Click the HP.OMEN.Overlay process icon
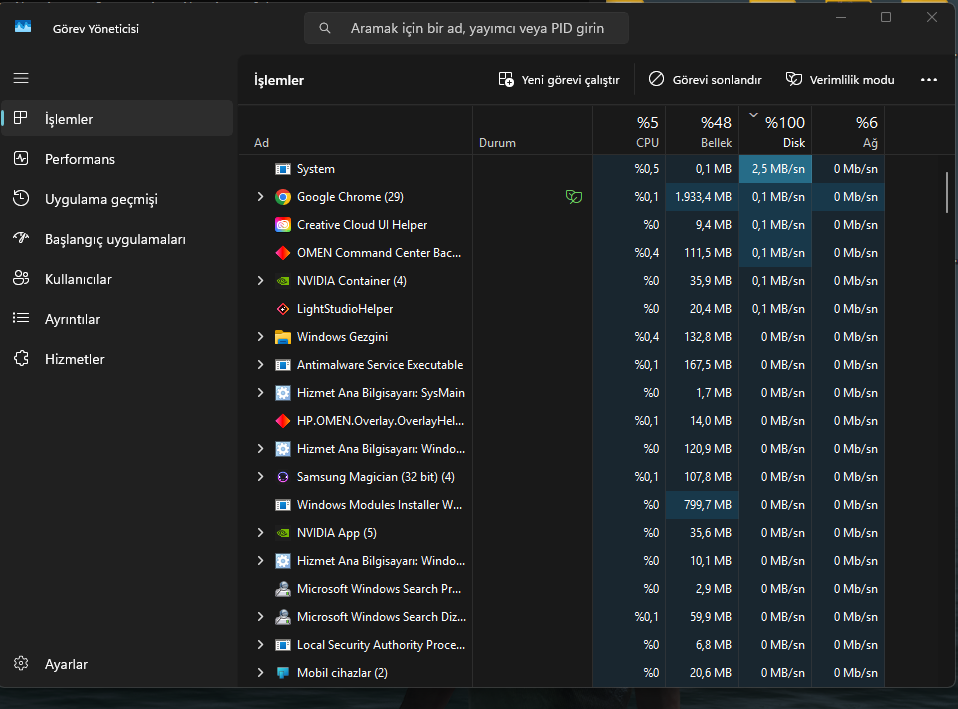 (x=282, y=421)
